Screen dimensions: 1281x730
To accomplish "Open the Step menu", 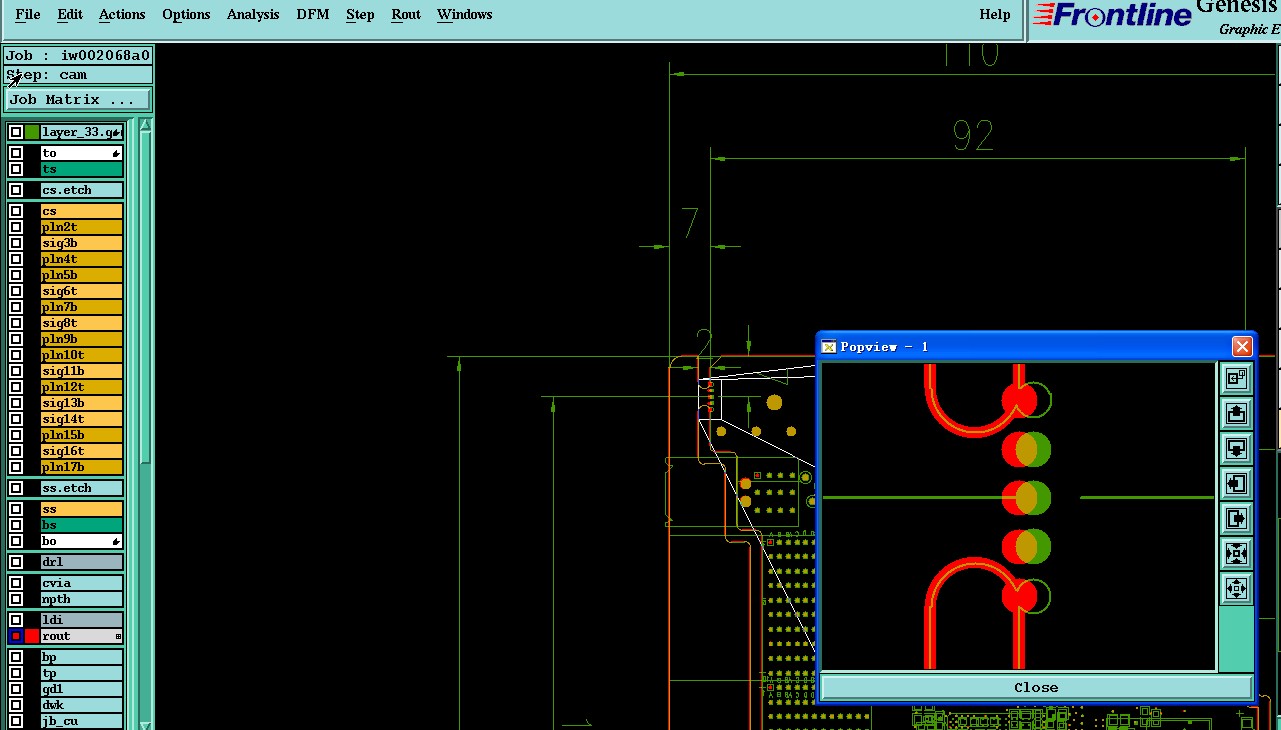I will [360, 14].
